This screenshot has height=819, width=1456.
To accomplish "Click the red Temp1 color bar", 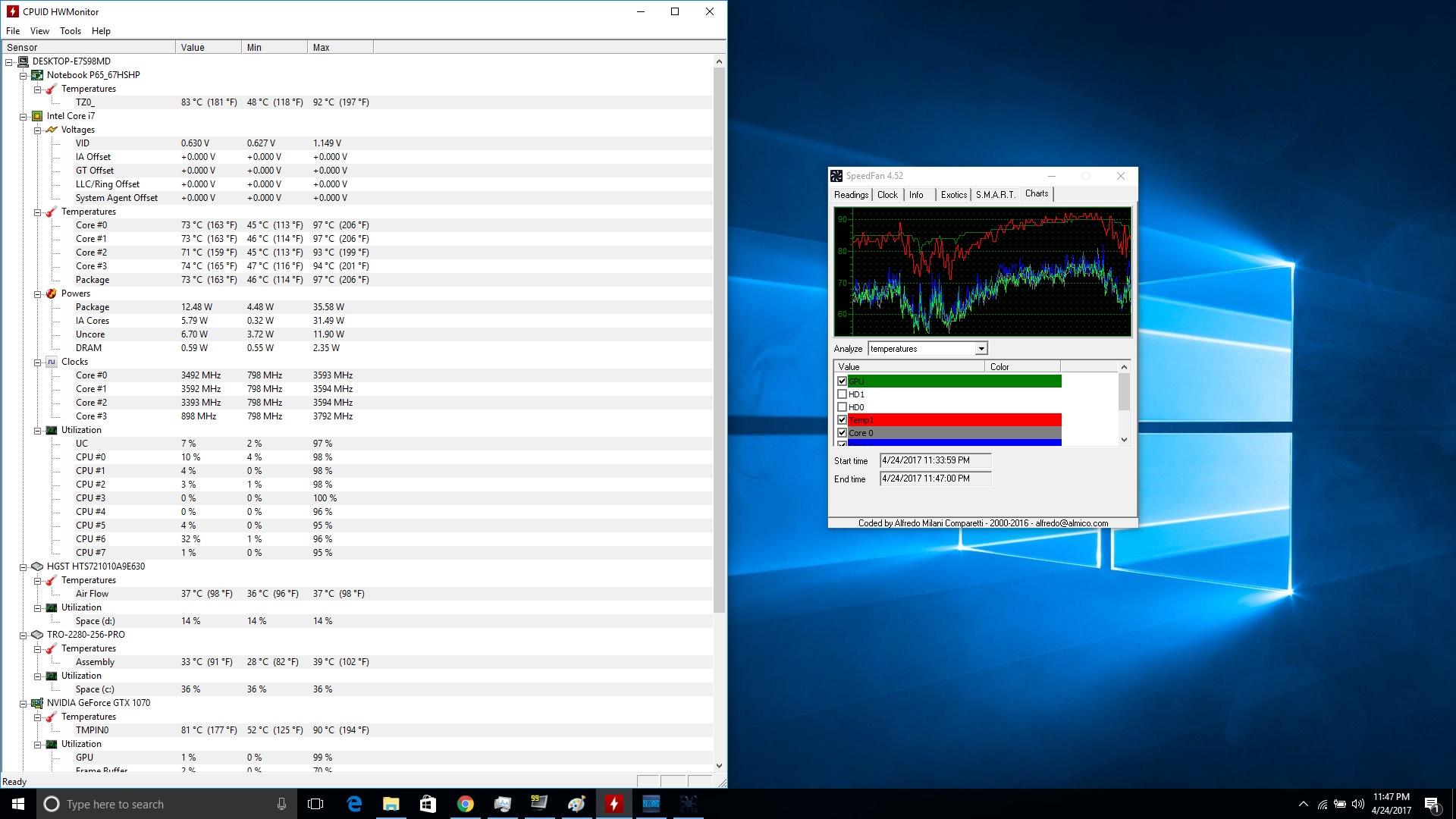I will coord(955,420).
